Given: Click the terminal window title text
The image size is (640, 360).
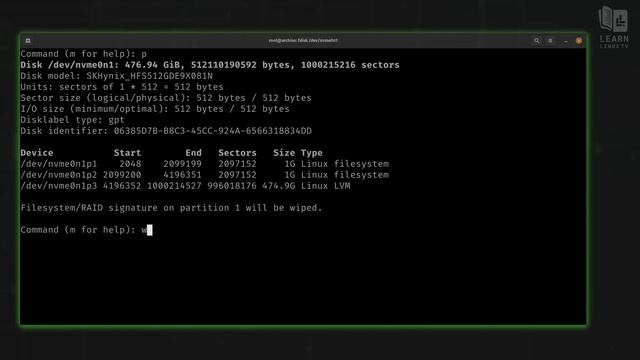Looking at the screenshot, I should (303, 40).
